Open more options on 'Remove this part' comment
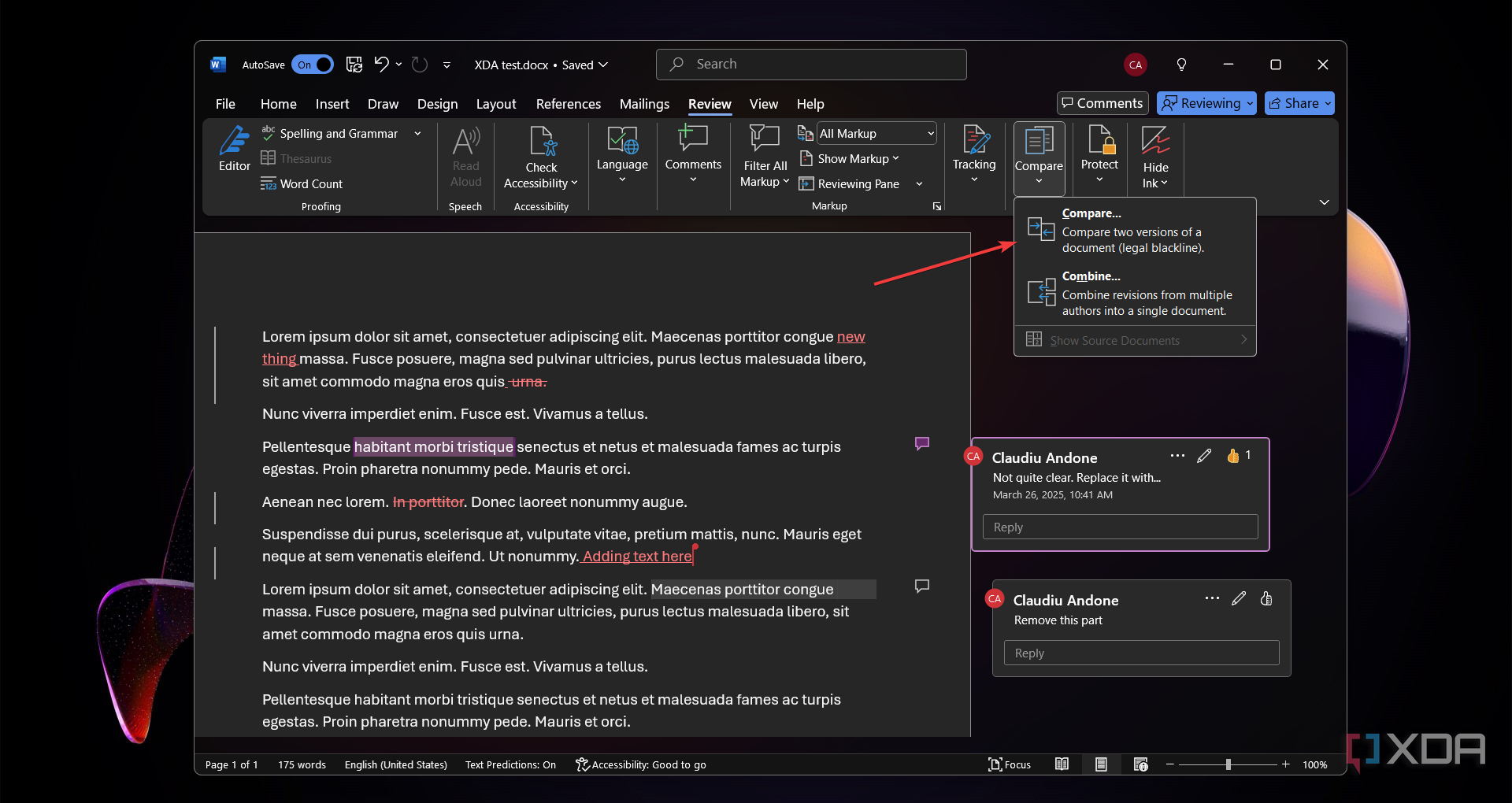 [1212, 598]
